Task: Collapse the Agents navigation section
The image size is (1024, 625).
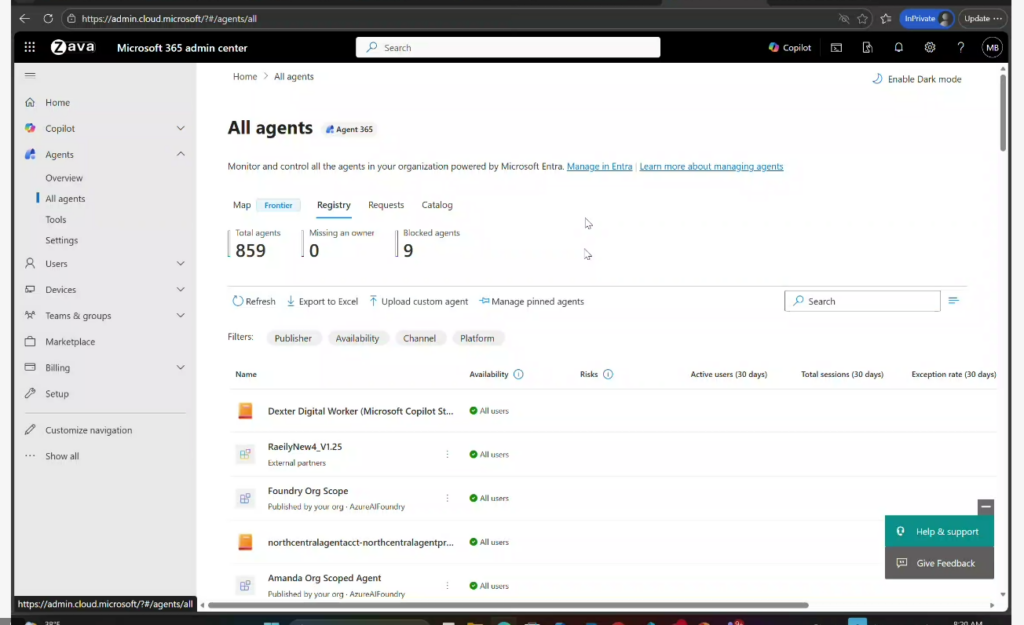Action: click(180, 154)
